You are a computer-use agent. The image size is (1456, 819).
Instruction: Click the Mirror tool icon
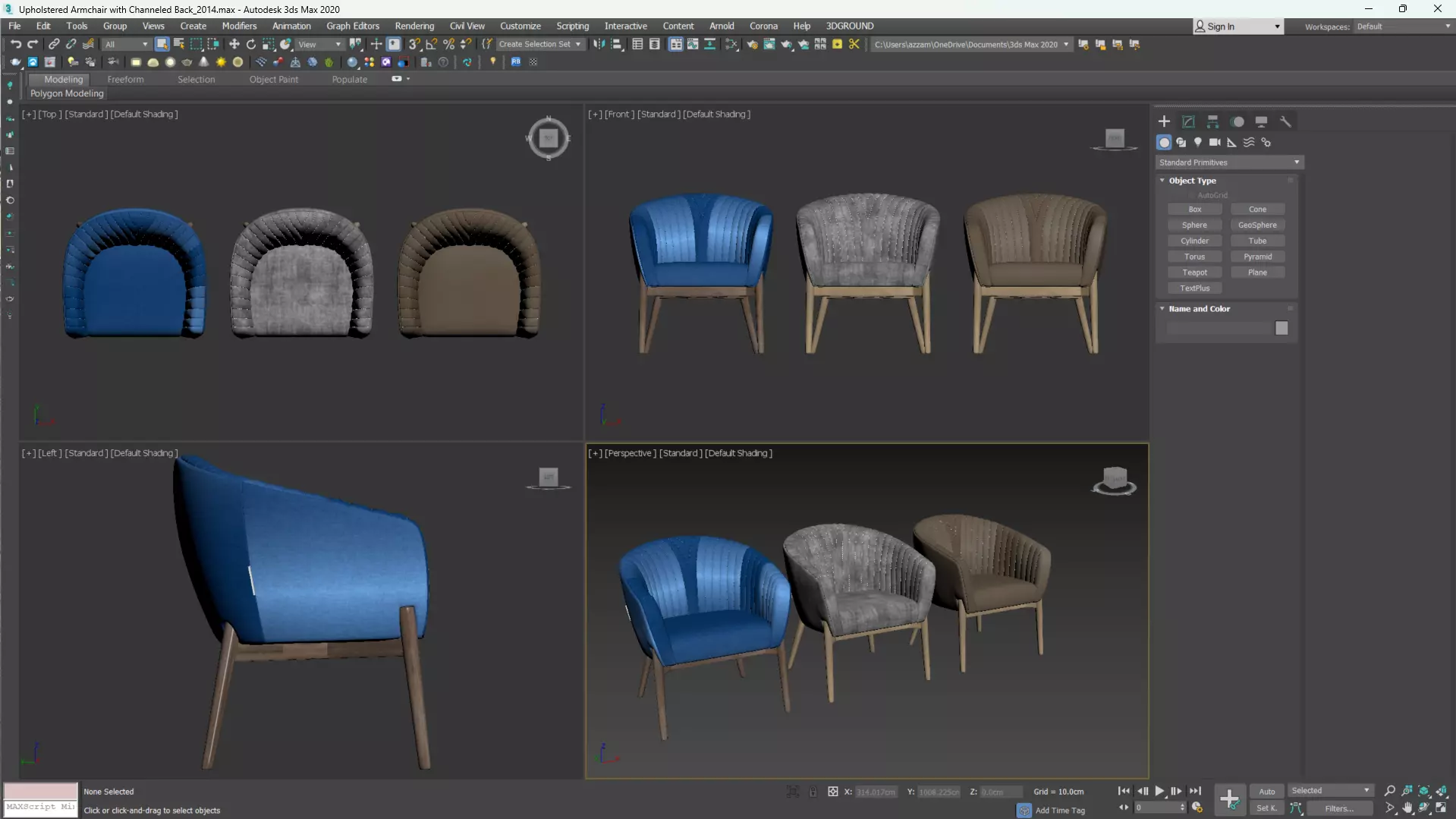599,44
